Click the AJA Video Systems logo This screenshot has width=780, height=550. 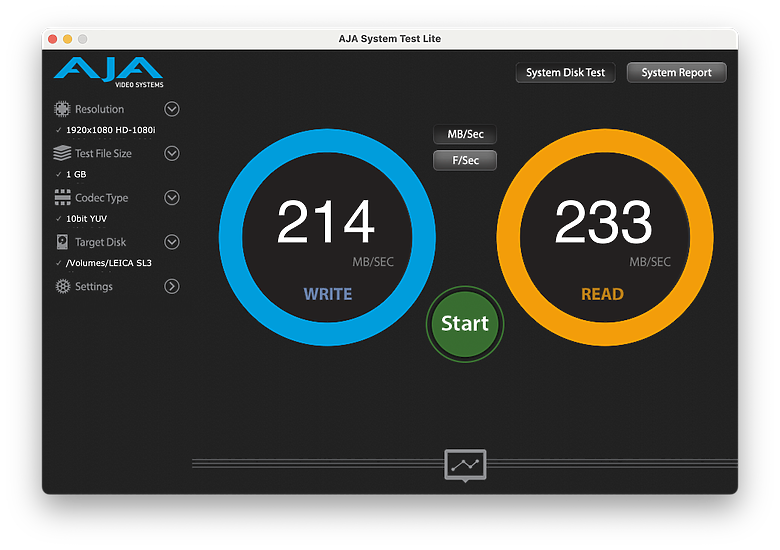click(x=108, y=73)
